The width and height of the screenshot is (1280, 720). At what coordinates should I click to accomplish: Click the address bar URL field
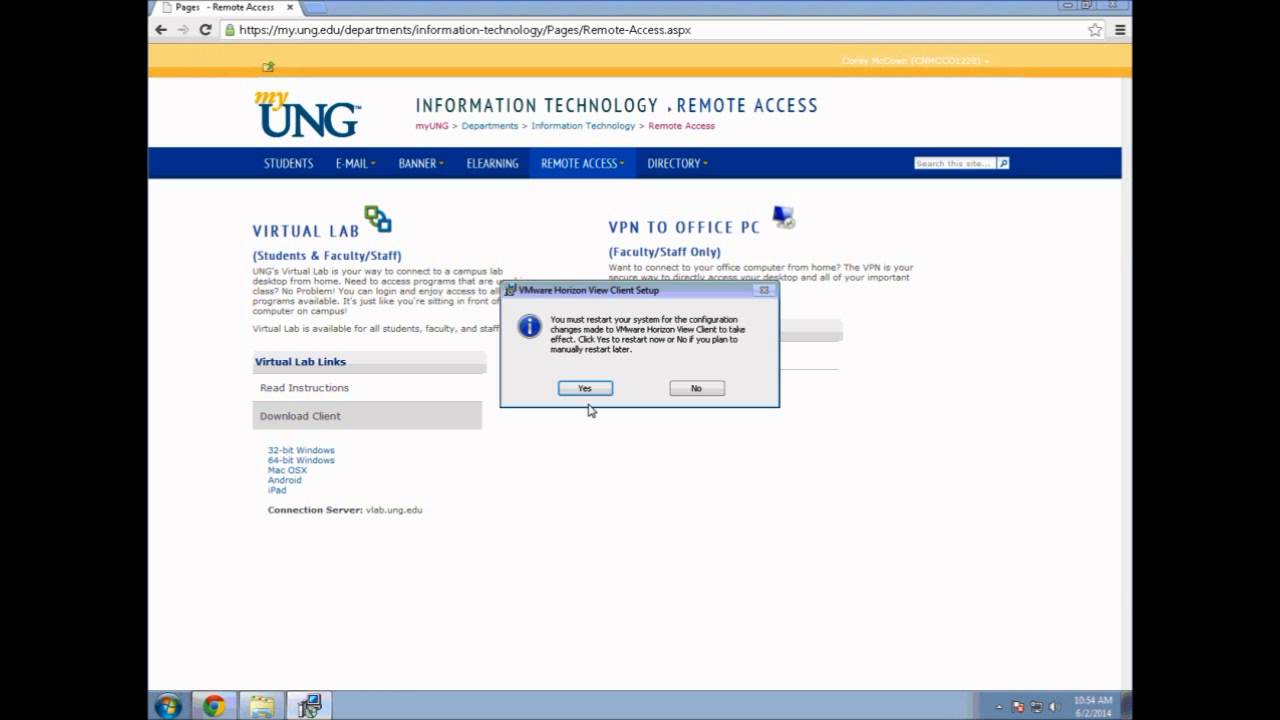tap(660, 30)
